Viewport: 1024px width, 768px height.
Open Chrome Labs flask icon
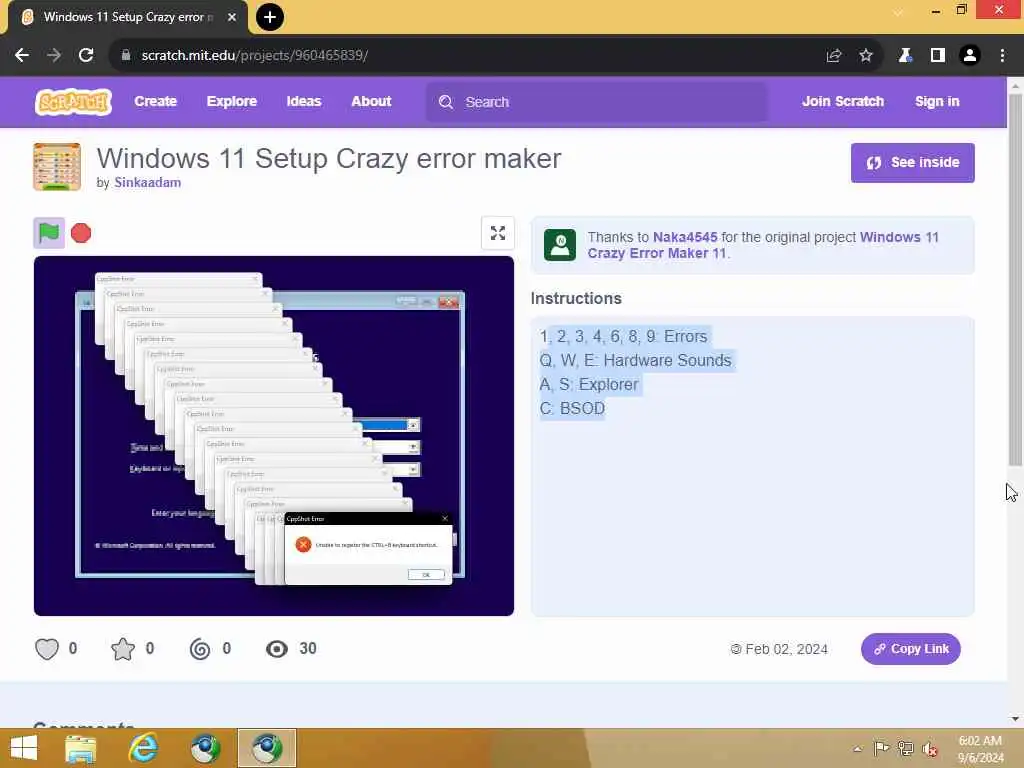(x=905, y=56)
